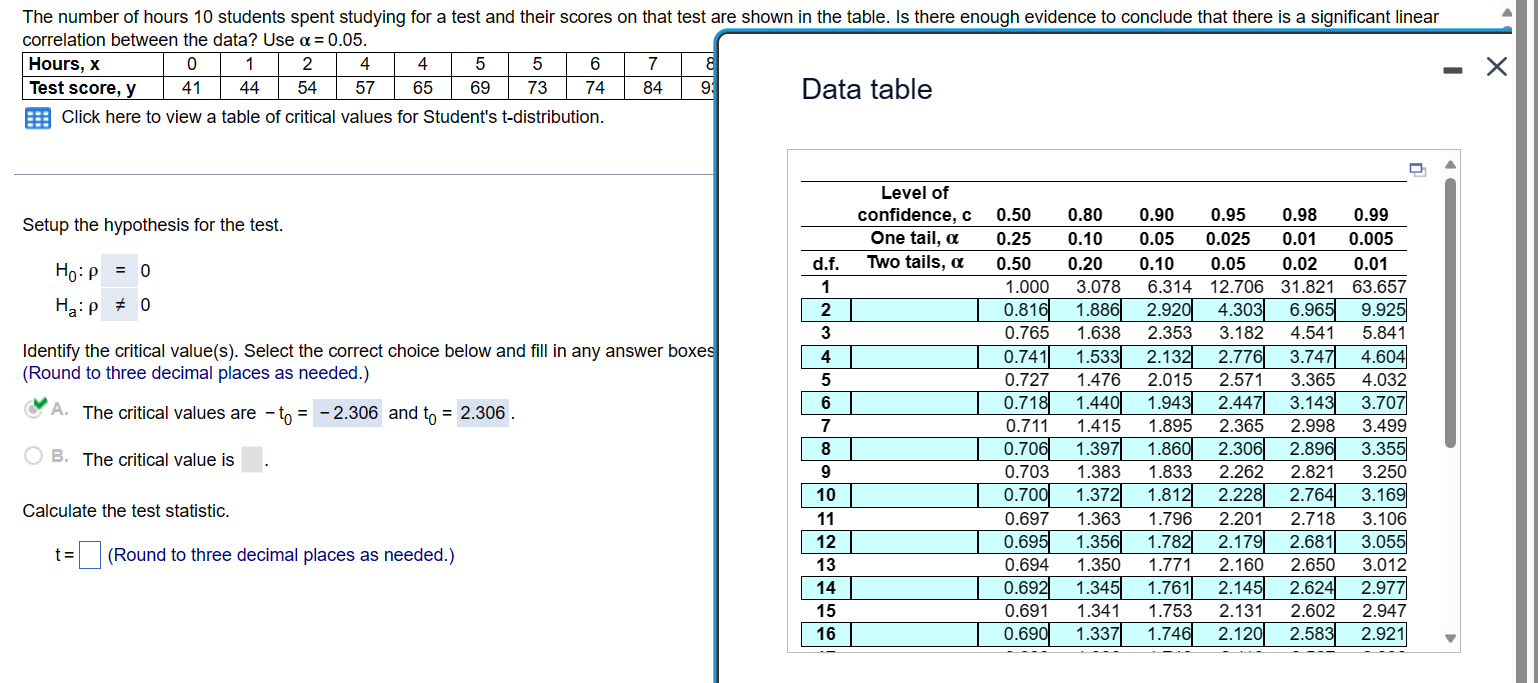Minimize the Data table dialog with the dash icon
1538x683 pixels.
1453,68
